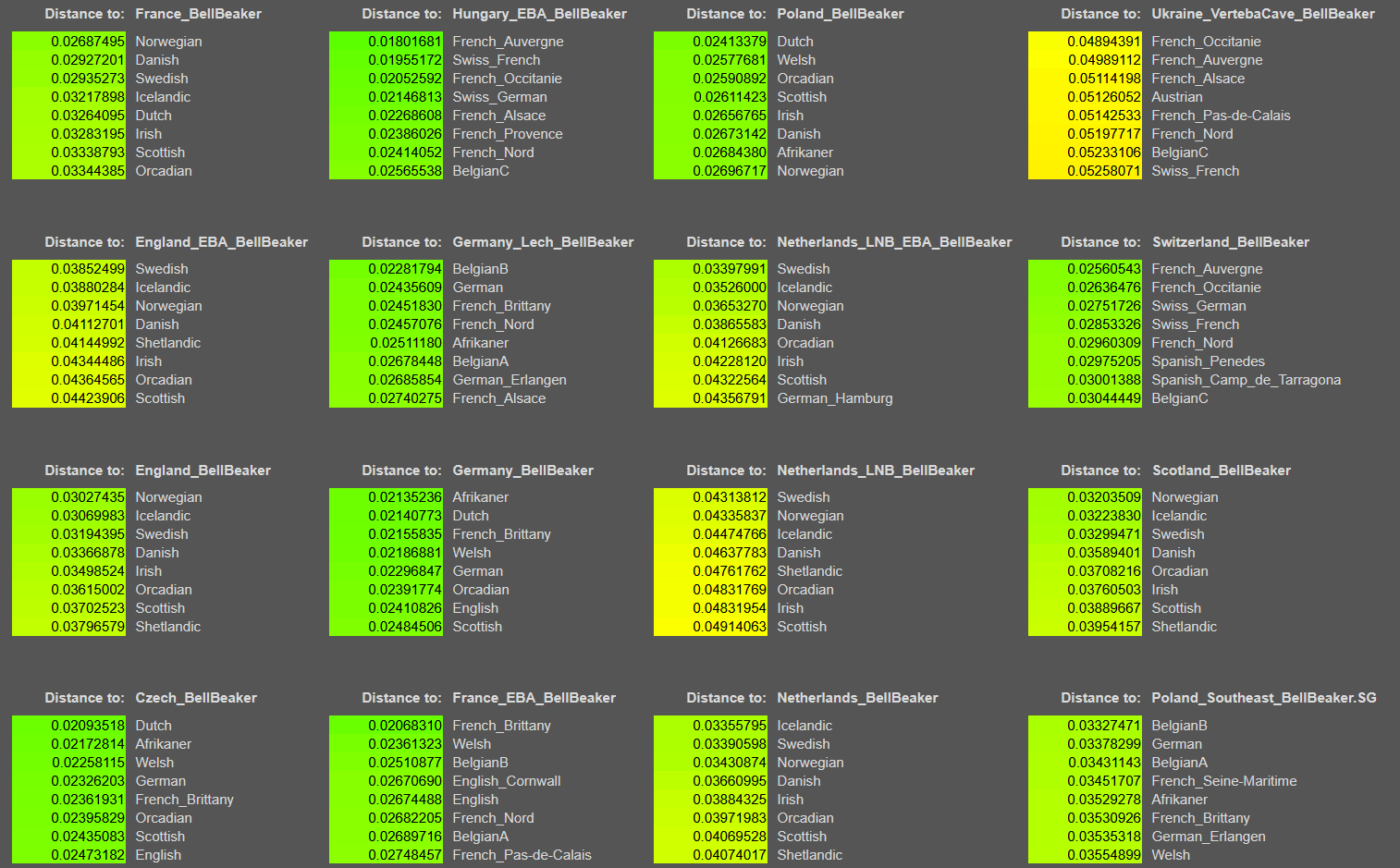1400x868 pixels.
Task: Click the distance value 0.03954157
Action: [1104, 627]
